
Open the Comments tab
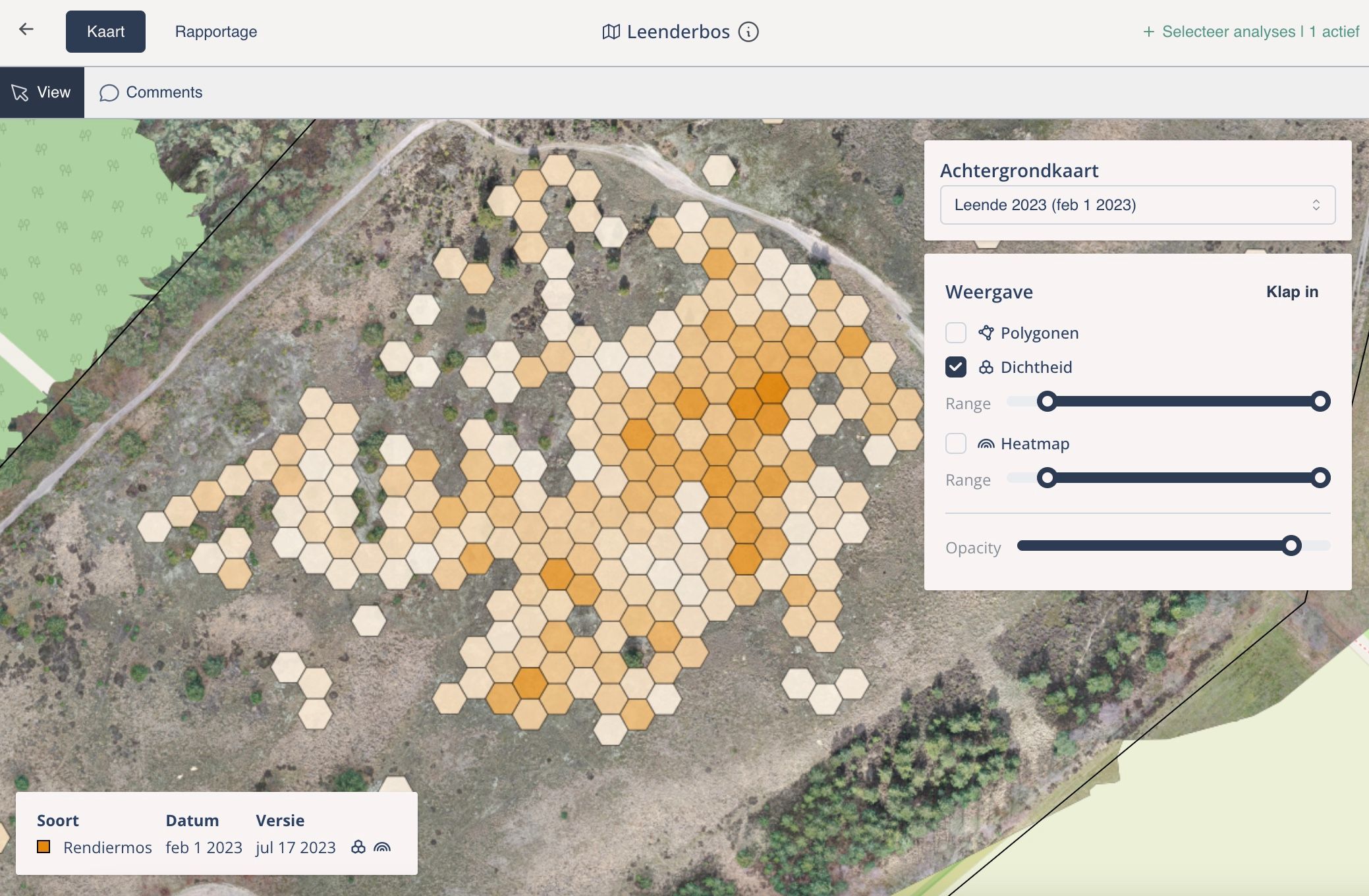coord(151,92)
